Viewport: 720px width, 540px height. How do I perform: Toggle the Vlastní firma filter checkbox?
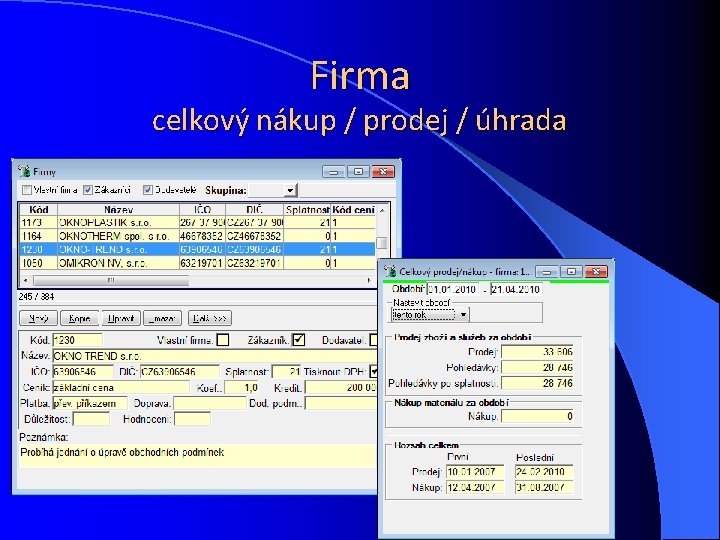pos(27,190)
